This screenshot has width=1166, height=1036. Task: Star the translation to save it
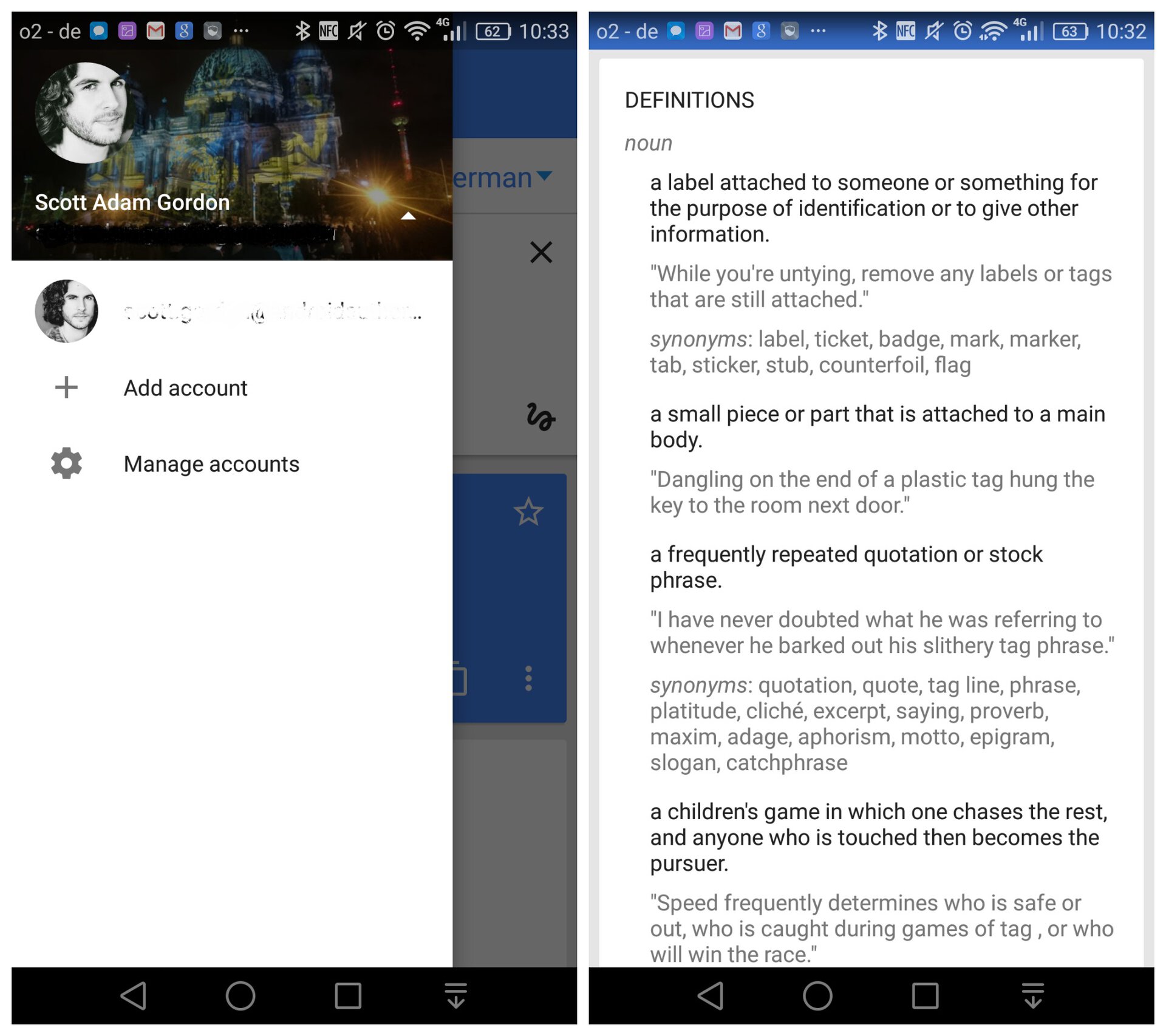pos(528,512)
